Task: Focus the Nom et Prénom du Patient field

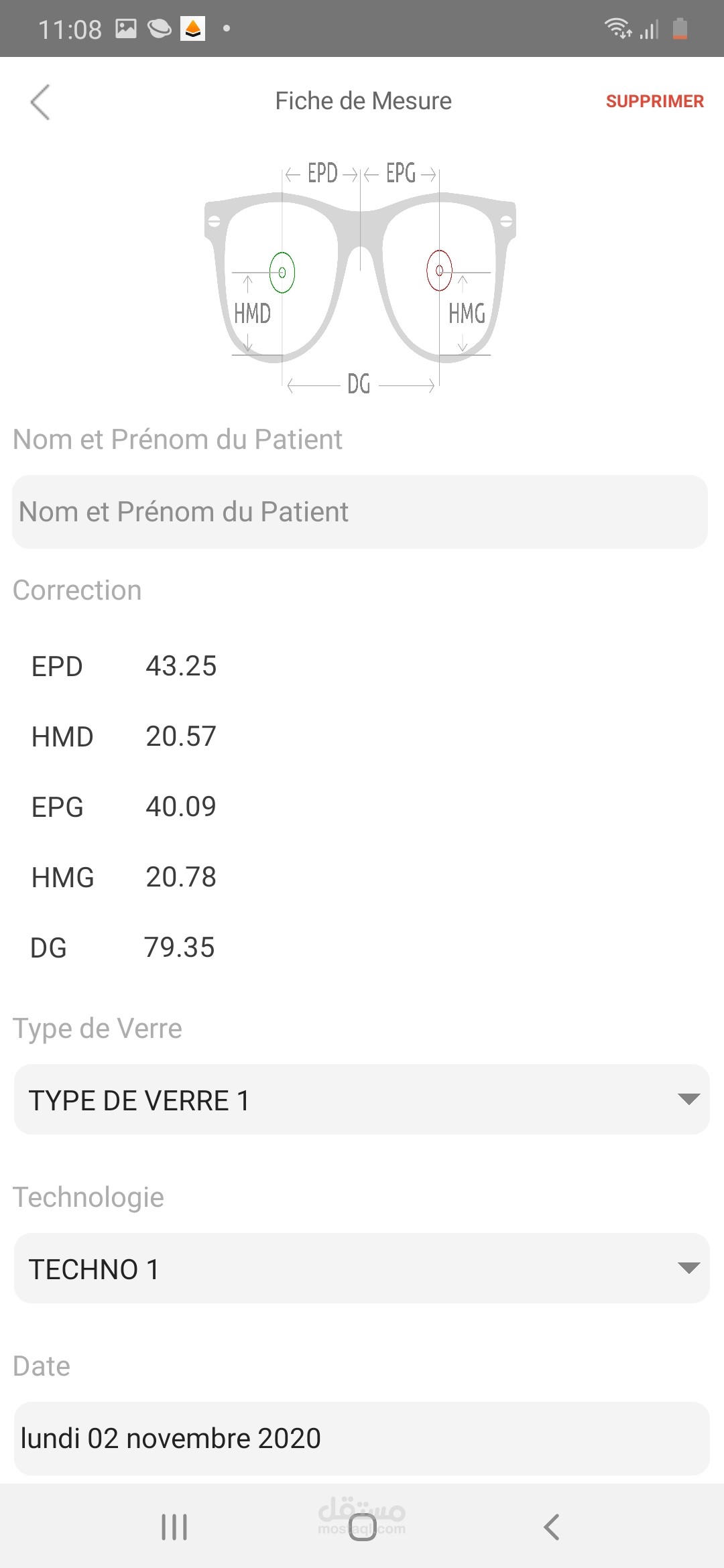Action: point(360,512)
